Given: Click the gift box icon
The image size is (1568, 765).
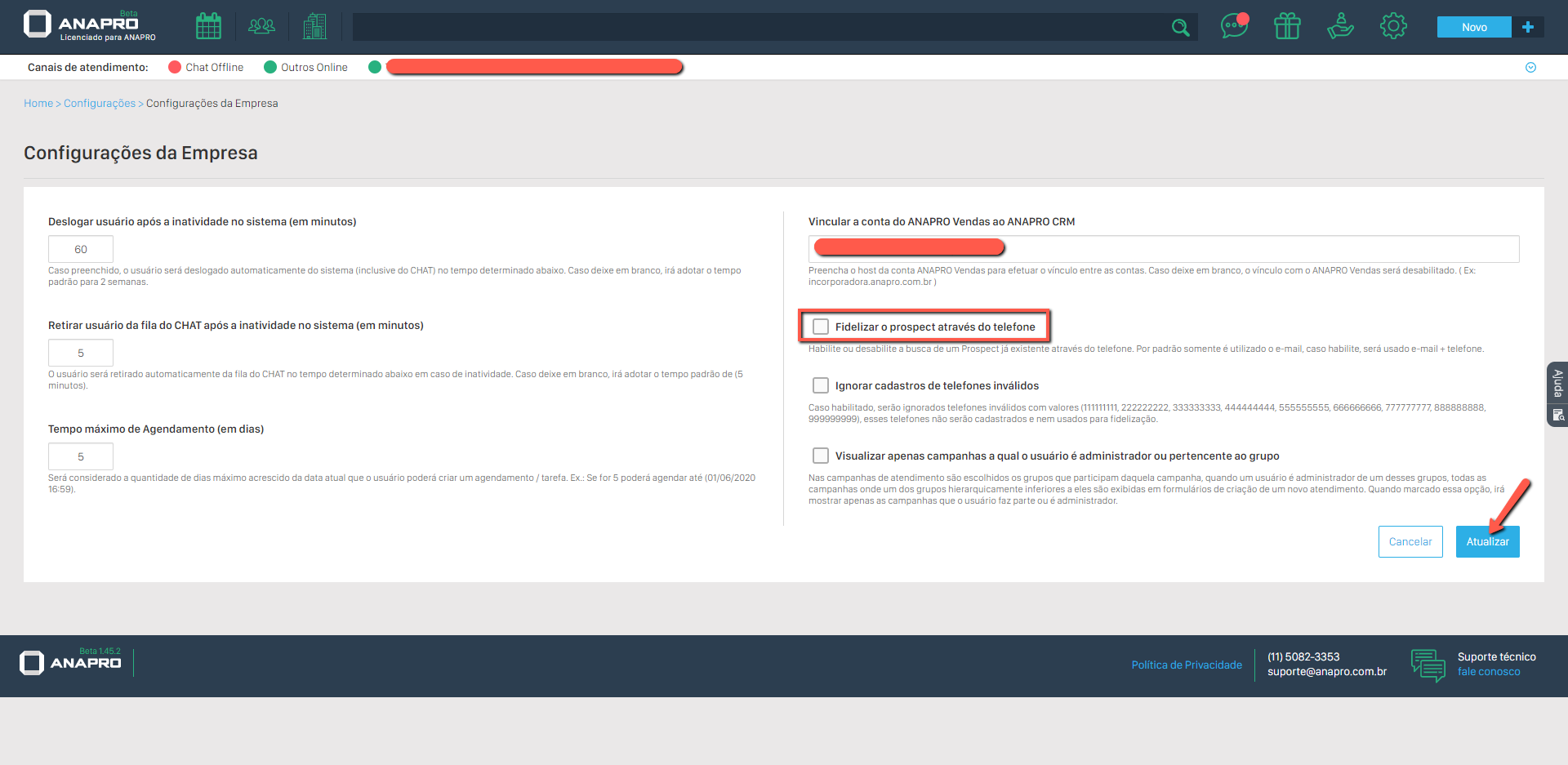Looking at the screenshot, I should [x=1287, y=27].
